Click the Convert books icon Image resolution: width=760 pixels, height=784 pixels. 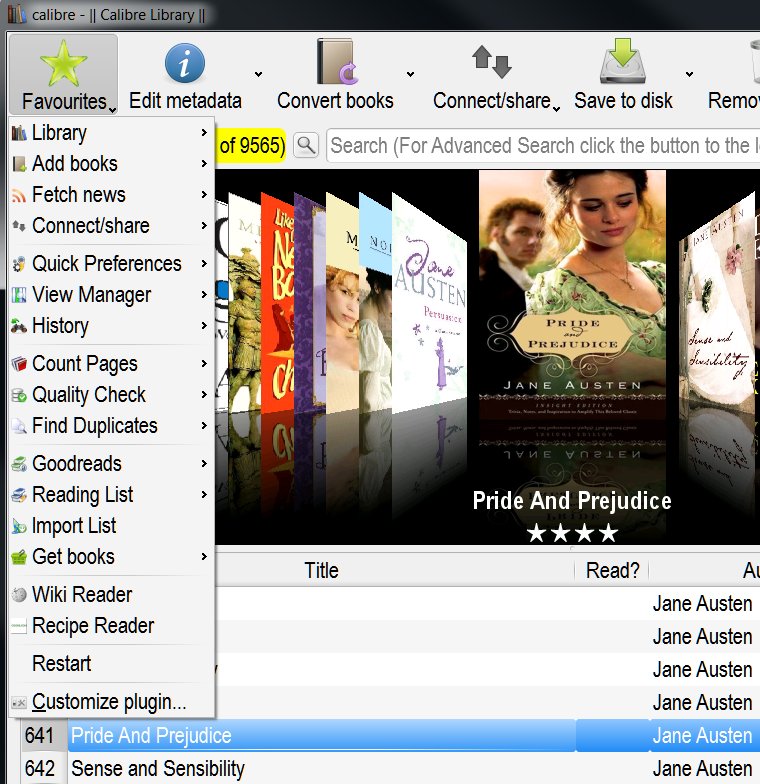pos(338,62)
